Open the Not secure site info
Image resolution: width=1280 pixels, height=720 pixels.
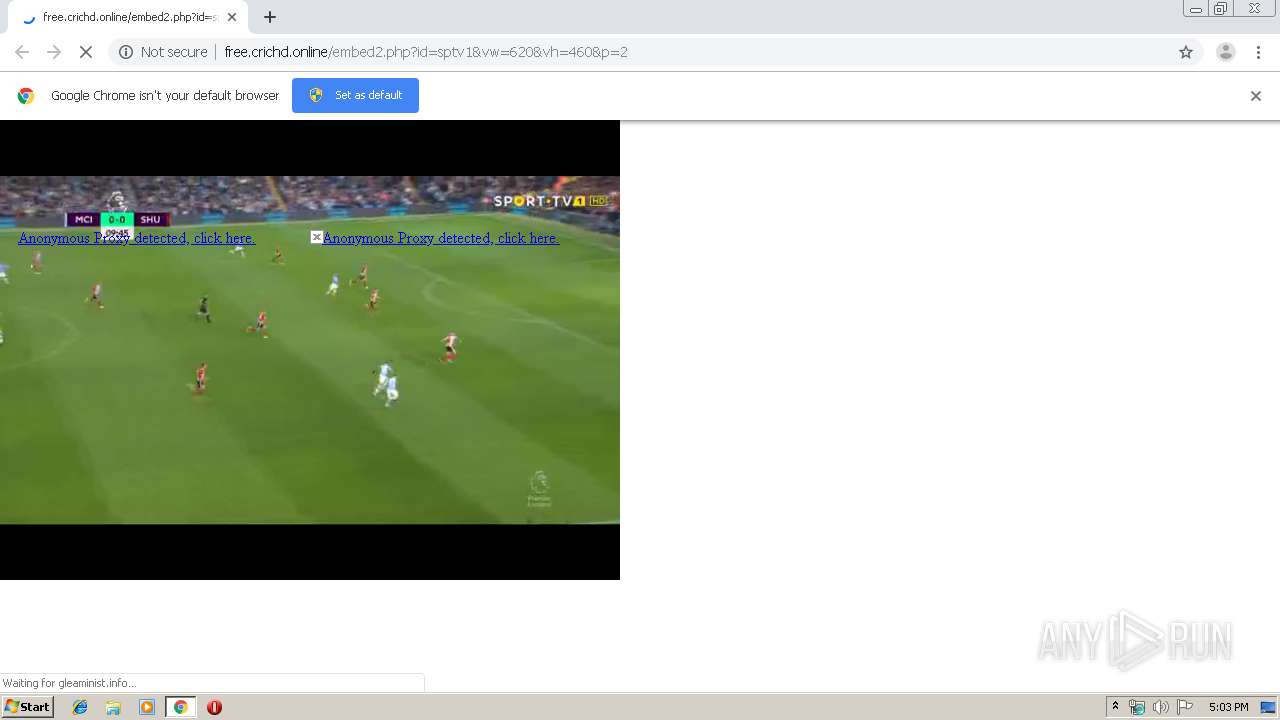pyautogui.click(x=163, y=52)
